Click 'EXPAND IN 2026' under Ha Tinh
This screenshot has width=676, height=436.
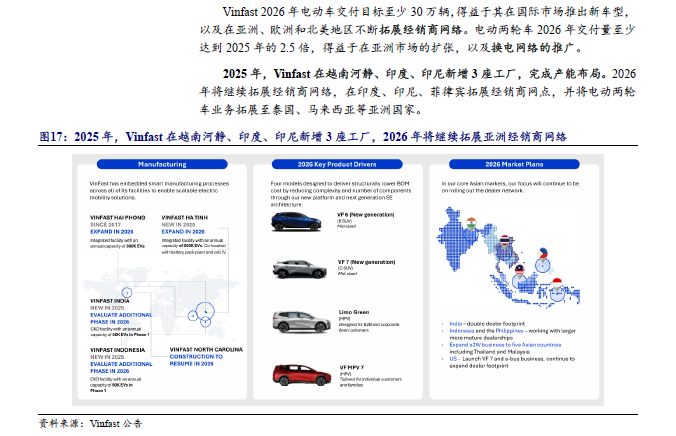click(x=183, y=232)
